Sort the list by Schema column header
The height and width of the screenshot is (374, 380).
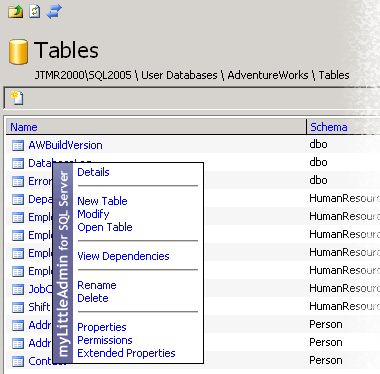click(329, 127)
